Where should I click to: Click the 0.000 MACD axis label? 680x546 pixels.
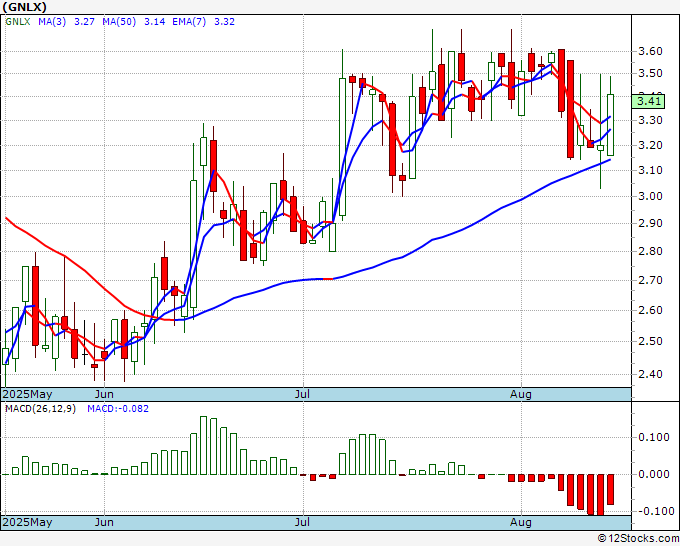654,474
